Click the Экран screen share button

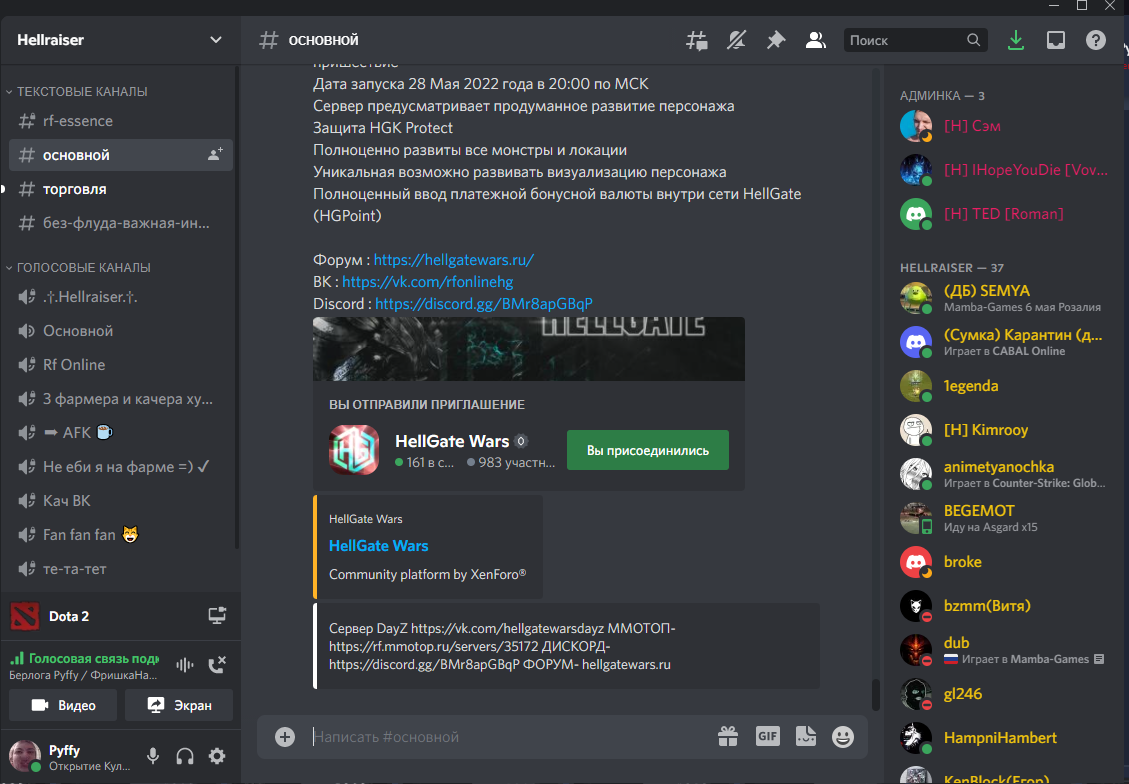(x=179, y=705)
